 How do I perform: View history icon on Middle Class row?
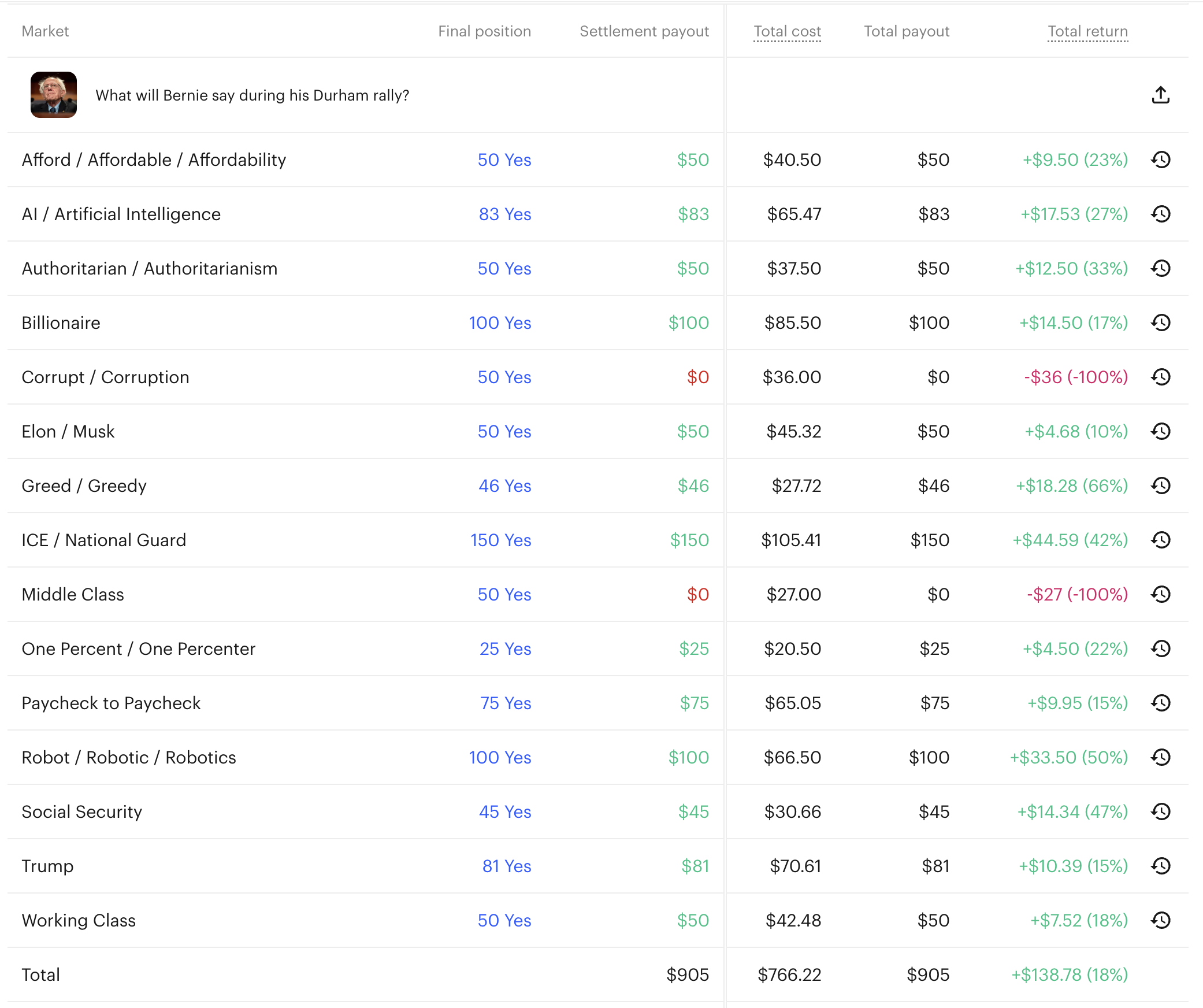point(1160,594)
